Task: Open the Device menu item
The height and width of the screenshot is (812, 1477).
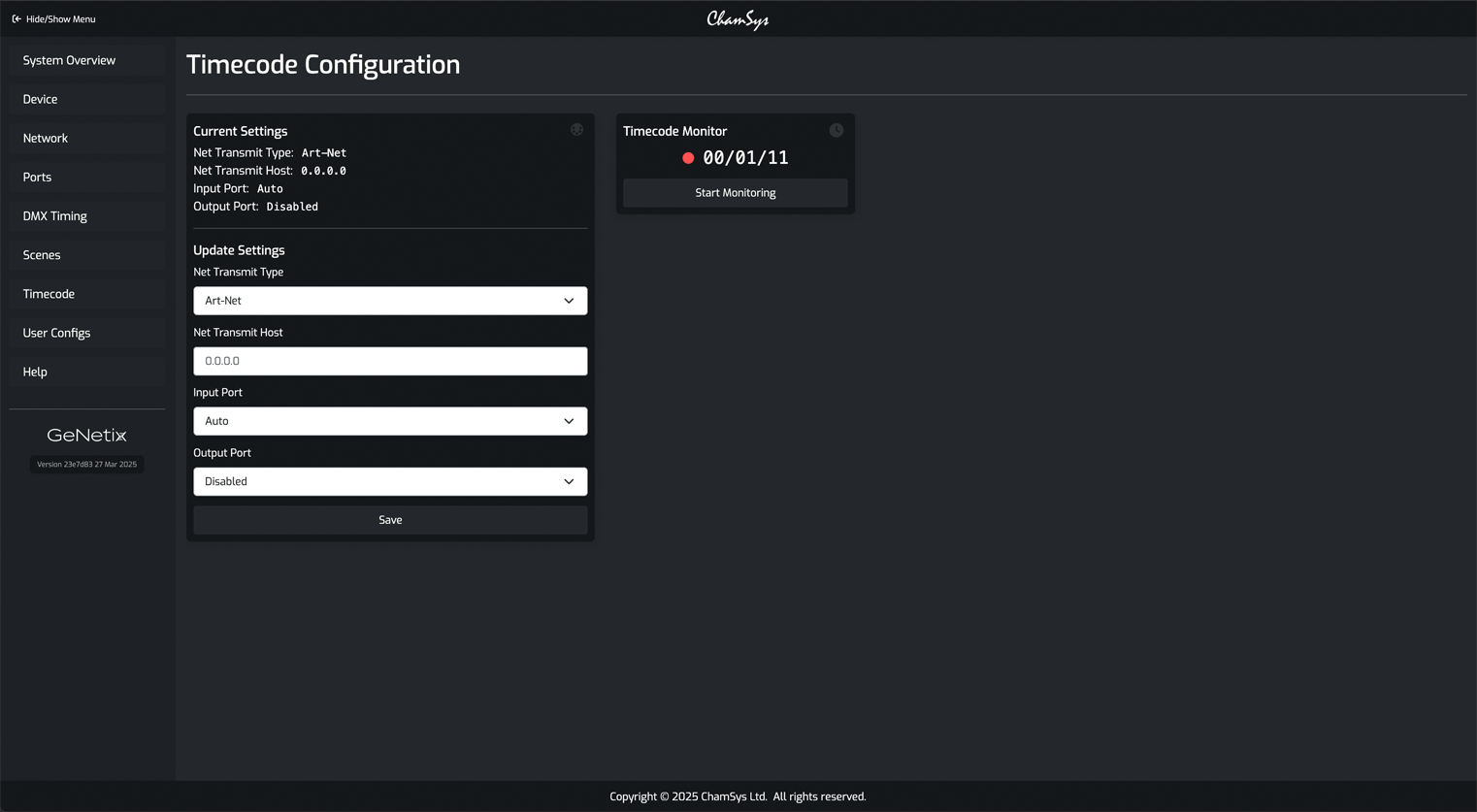Action: tap(40, 99)
